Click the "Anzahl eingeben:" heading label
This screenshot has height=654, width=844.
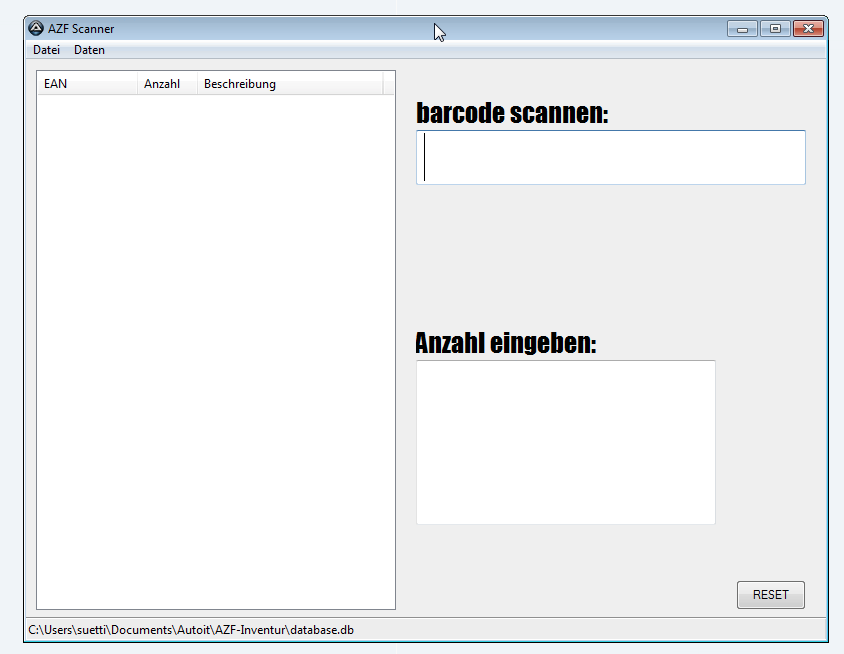click(x=505, y=343)
